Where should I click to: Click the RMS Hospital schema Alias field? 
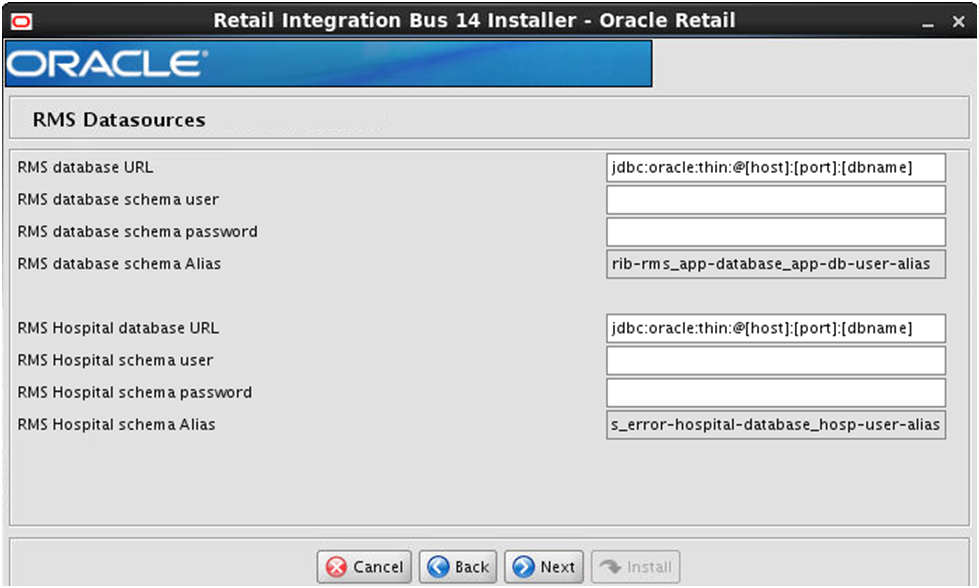[775, 425]
